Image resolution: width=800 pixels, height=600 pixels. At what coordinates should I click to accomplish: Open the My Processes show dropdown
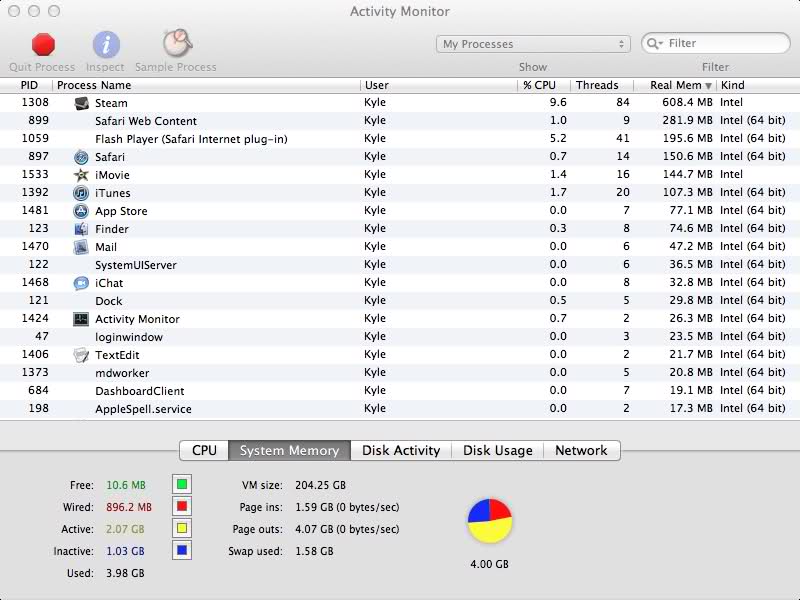tap(533, 44)
